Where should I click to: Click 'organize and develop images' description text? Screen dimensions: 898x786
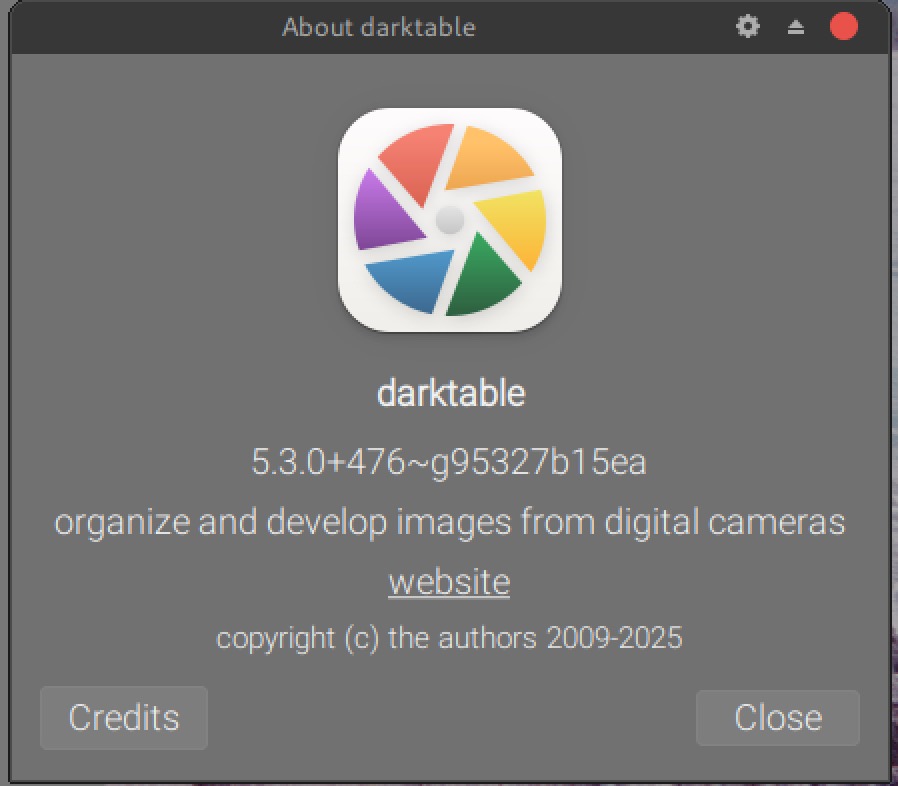[449, 522]
